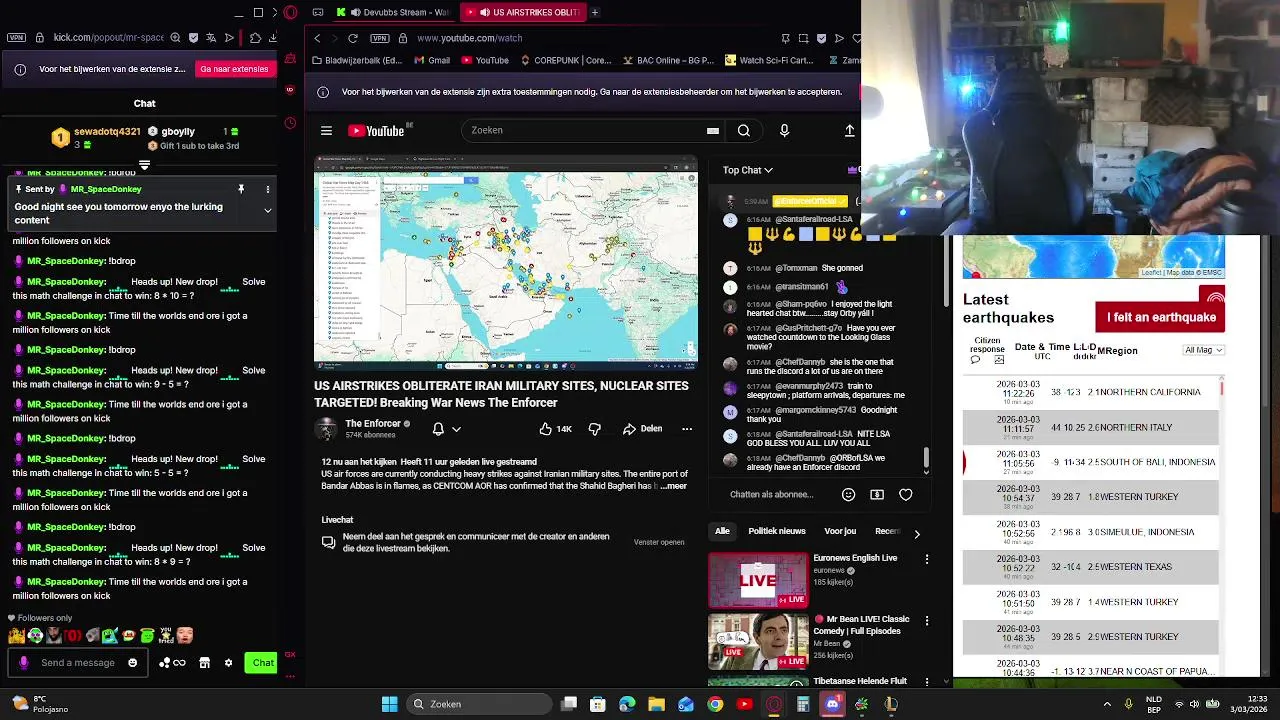The height and width of the screenshot is (720, 1280).
Task: Expand description with ...meer link
Action: coord(674,486)
